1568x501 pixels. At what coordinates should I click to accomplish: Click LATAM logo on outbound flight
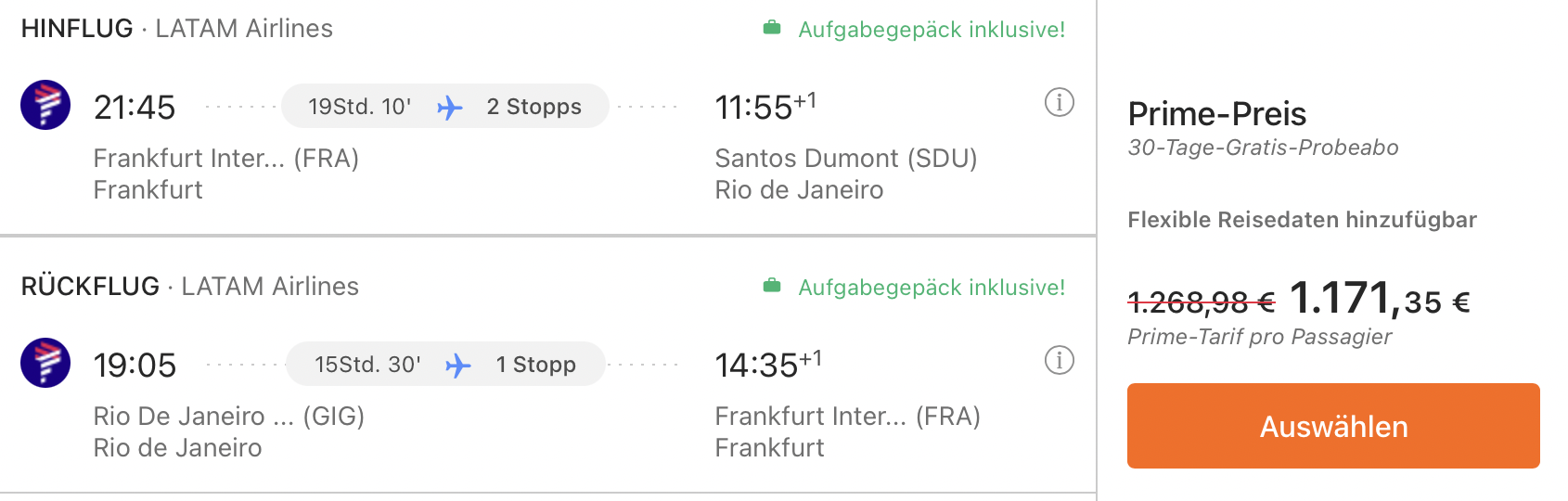(45, 105)
